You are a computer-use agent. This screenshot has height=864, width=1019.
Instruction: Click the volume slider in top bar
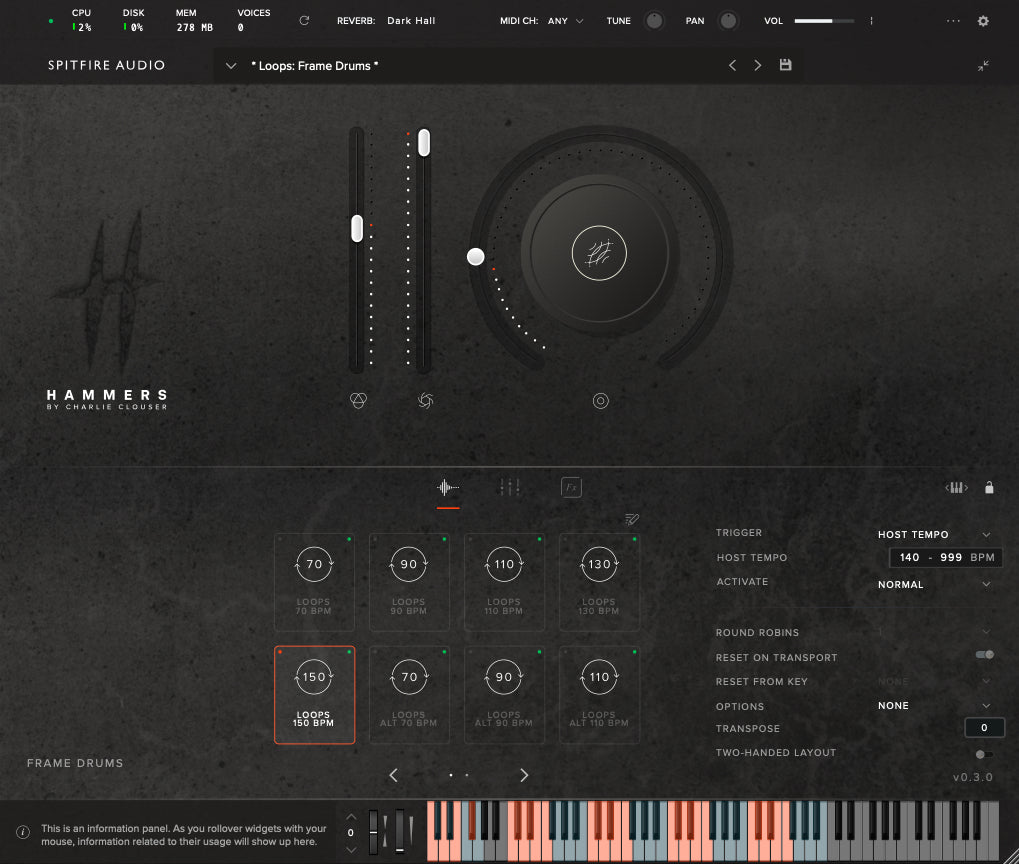click(824, 21)
